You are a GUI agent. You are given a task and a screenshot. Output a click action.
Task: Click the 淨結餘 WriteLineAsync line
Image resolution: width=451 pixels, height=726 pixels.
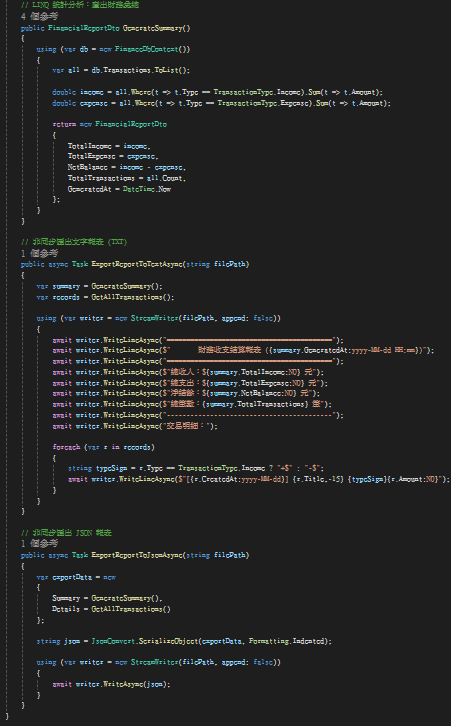click(x=186, y=394)
